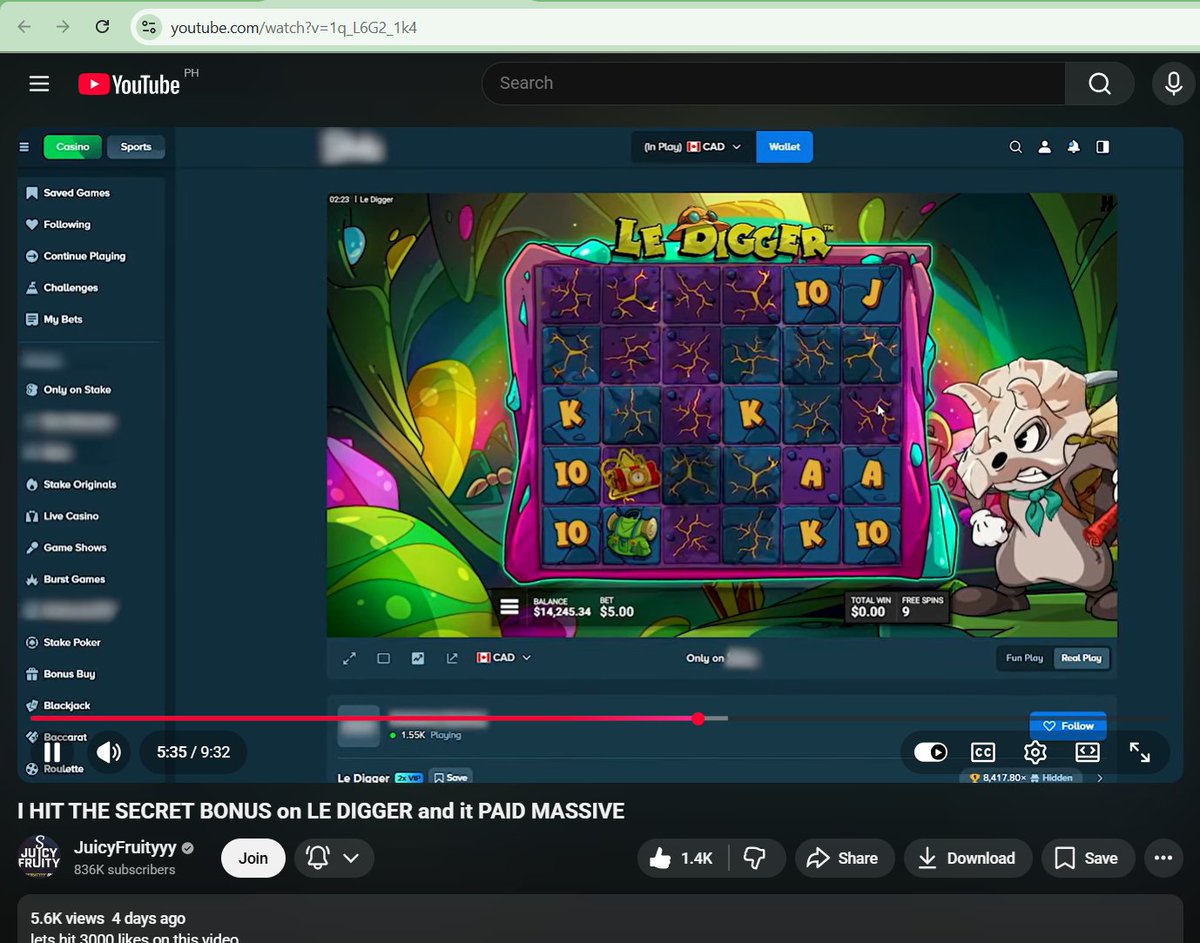The height and width of the screenshot is (943, 1200).
Task: Open notification bell dropdown
Action: (334, 858)
